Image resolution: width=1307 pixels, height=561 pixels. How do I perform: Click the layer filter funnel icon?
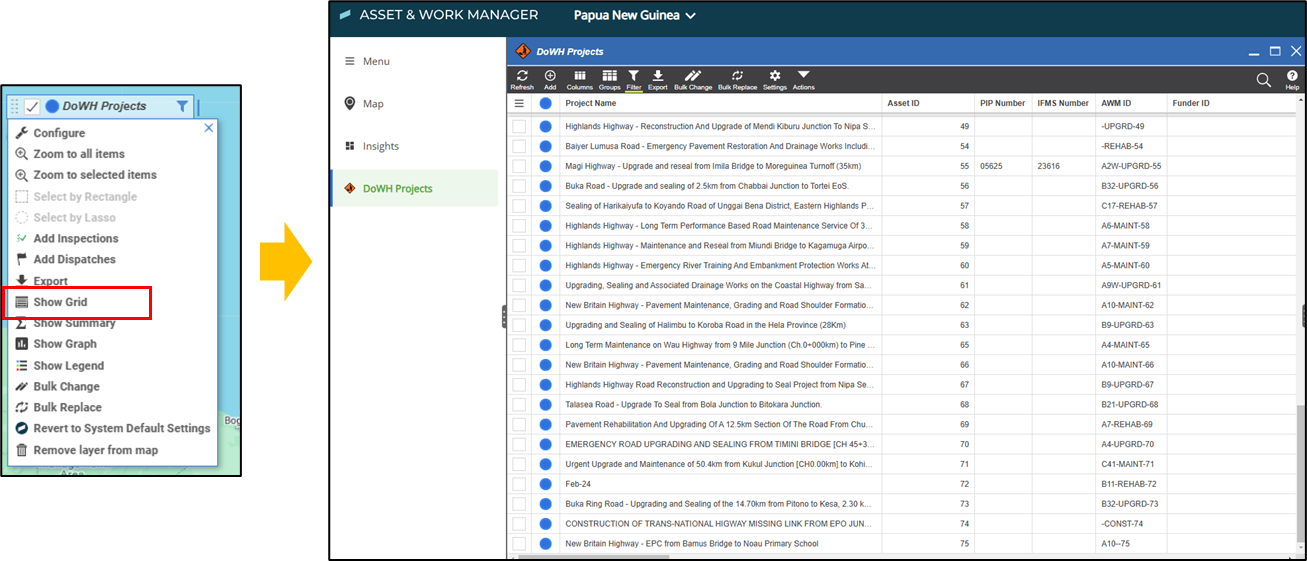182,106
